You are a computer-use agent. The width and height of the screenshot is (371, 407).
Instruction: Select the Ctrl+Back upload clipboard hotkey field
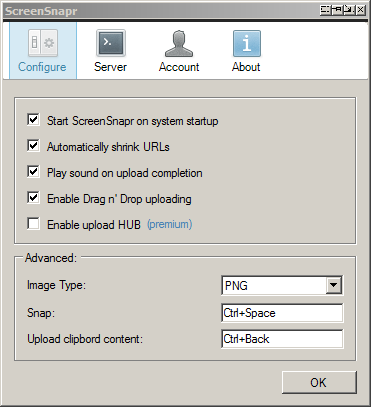[x=282, y=339]
